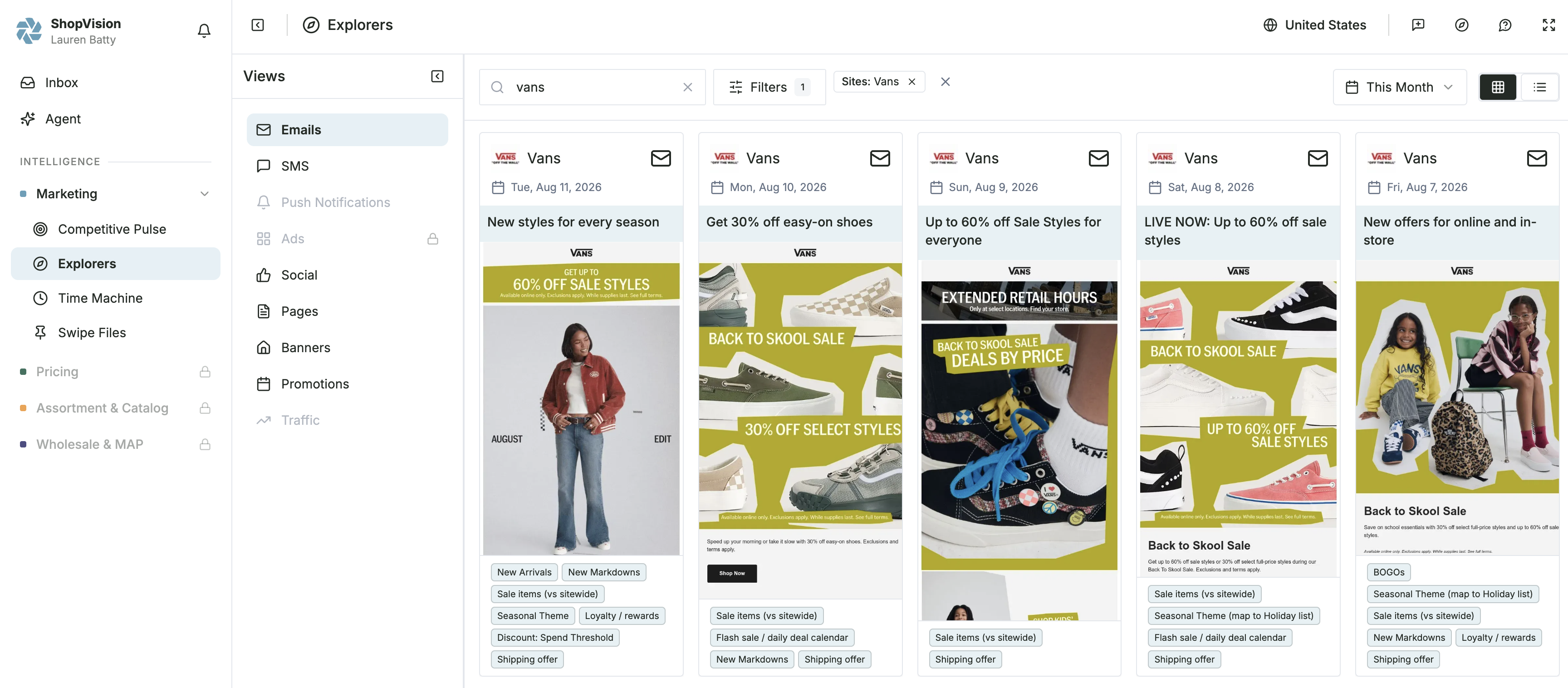The height and width of the screenshot is (688, 1568).
Task: Select the locked Pricing section
Action: pos(116,371)
